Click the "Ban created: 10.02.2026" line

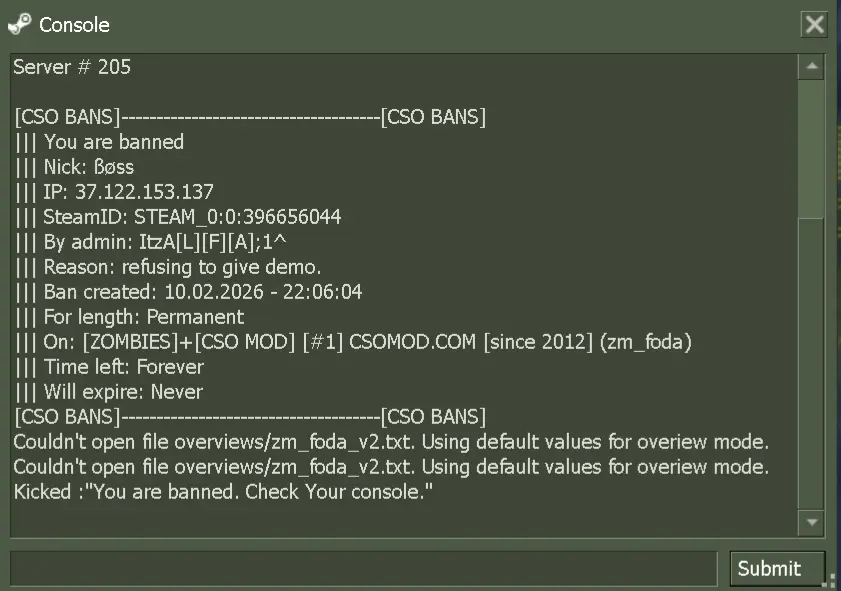pos(188,292)
